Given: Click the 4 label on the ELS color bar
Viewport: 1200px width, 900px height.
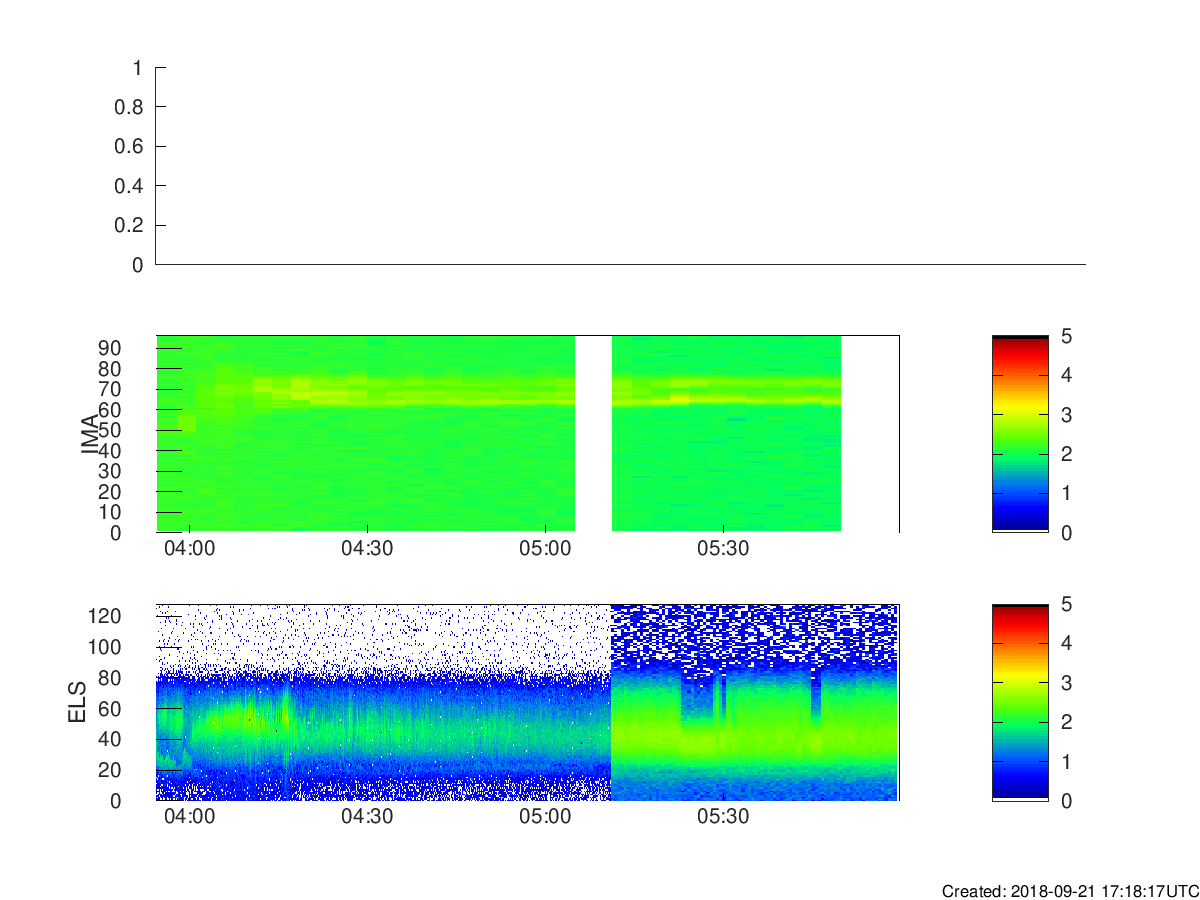Looking at the screenshot, I should 1066,643.
